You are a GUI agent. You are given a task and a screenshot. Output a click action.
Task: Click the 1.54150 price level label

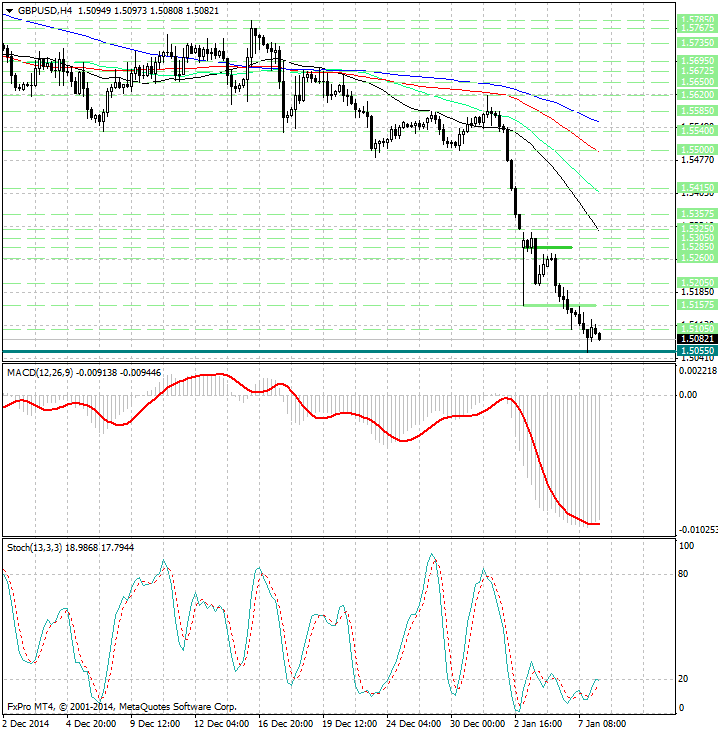[697, 187]
